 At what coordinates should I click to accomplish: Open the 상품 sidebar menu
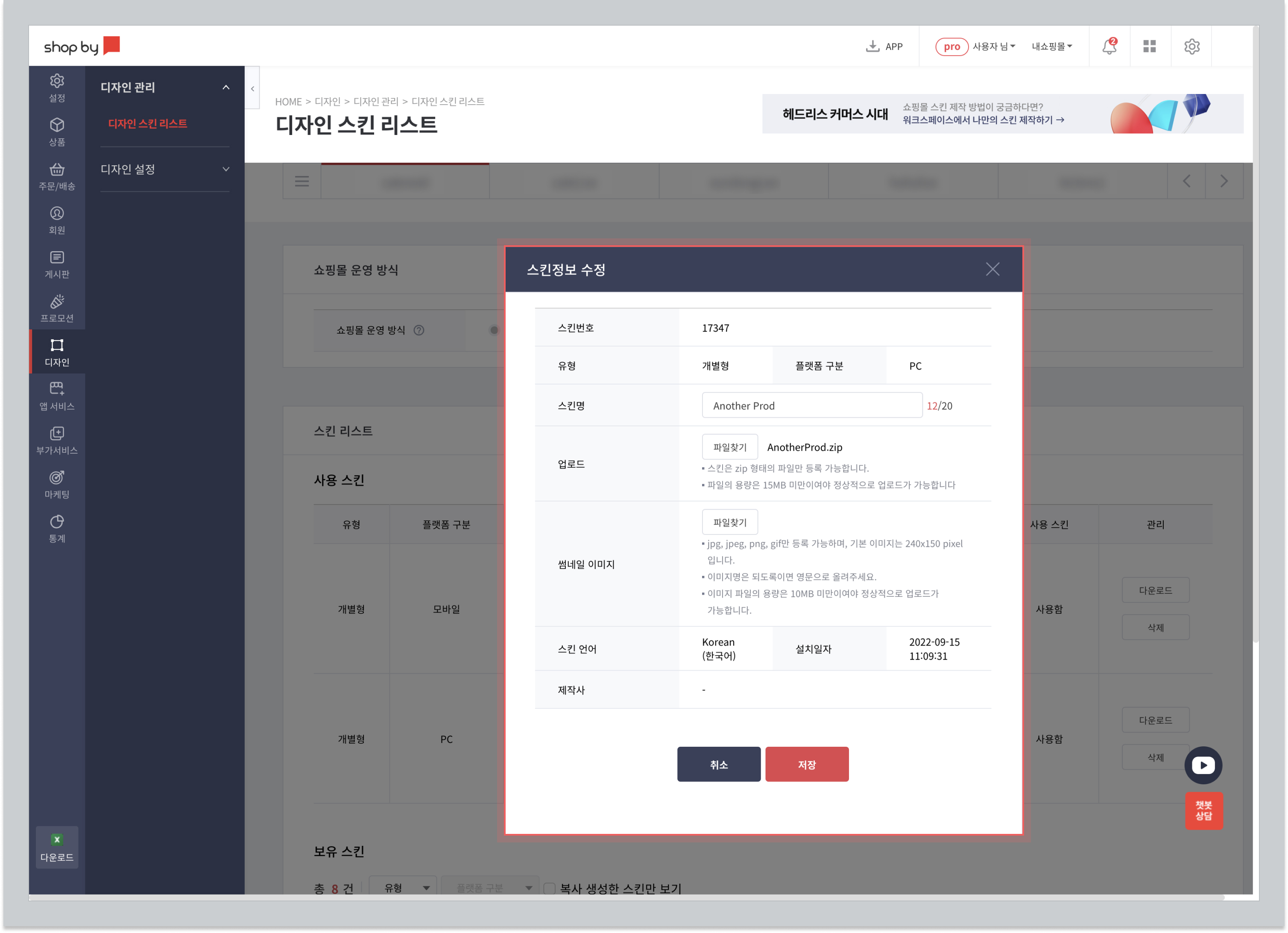click(57, 132)
